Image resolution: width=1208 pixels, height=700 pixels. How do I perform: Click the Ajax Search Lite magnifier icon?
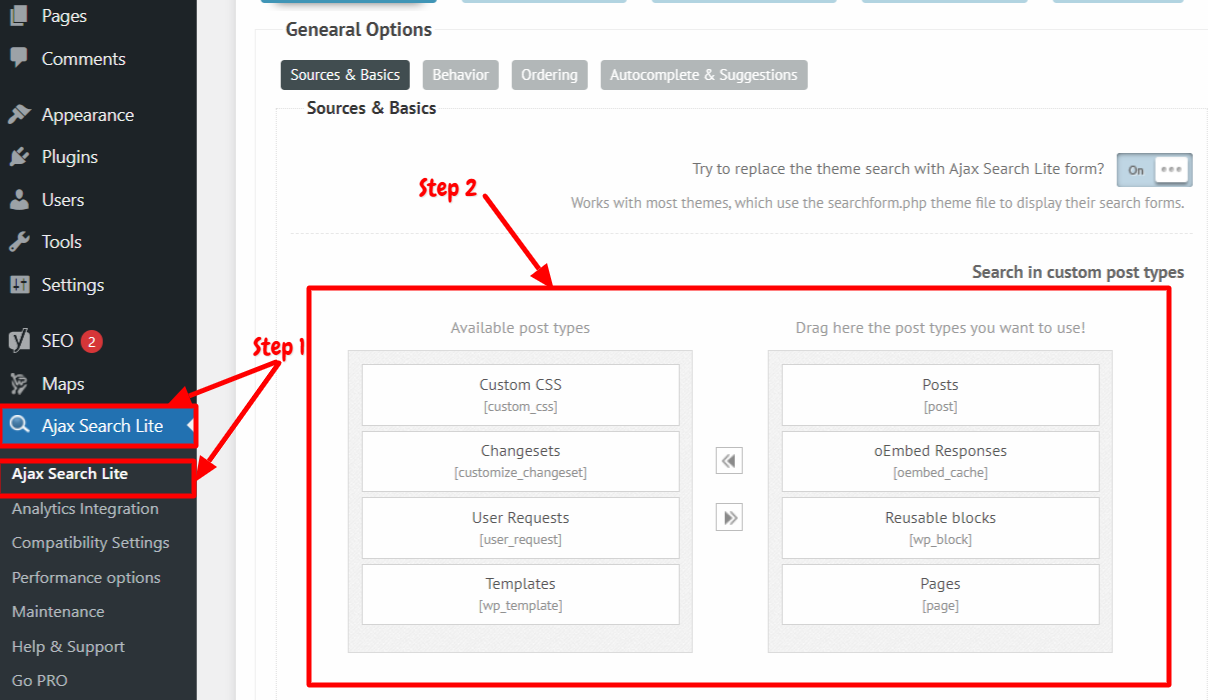(20, 426)
